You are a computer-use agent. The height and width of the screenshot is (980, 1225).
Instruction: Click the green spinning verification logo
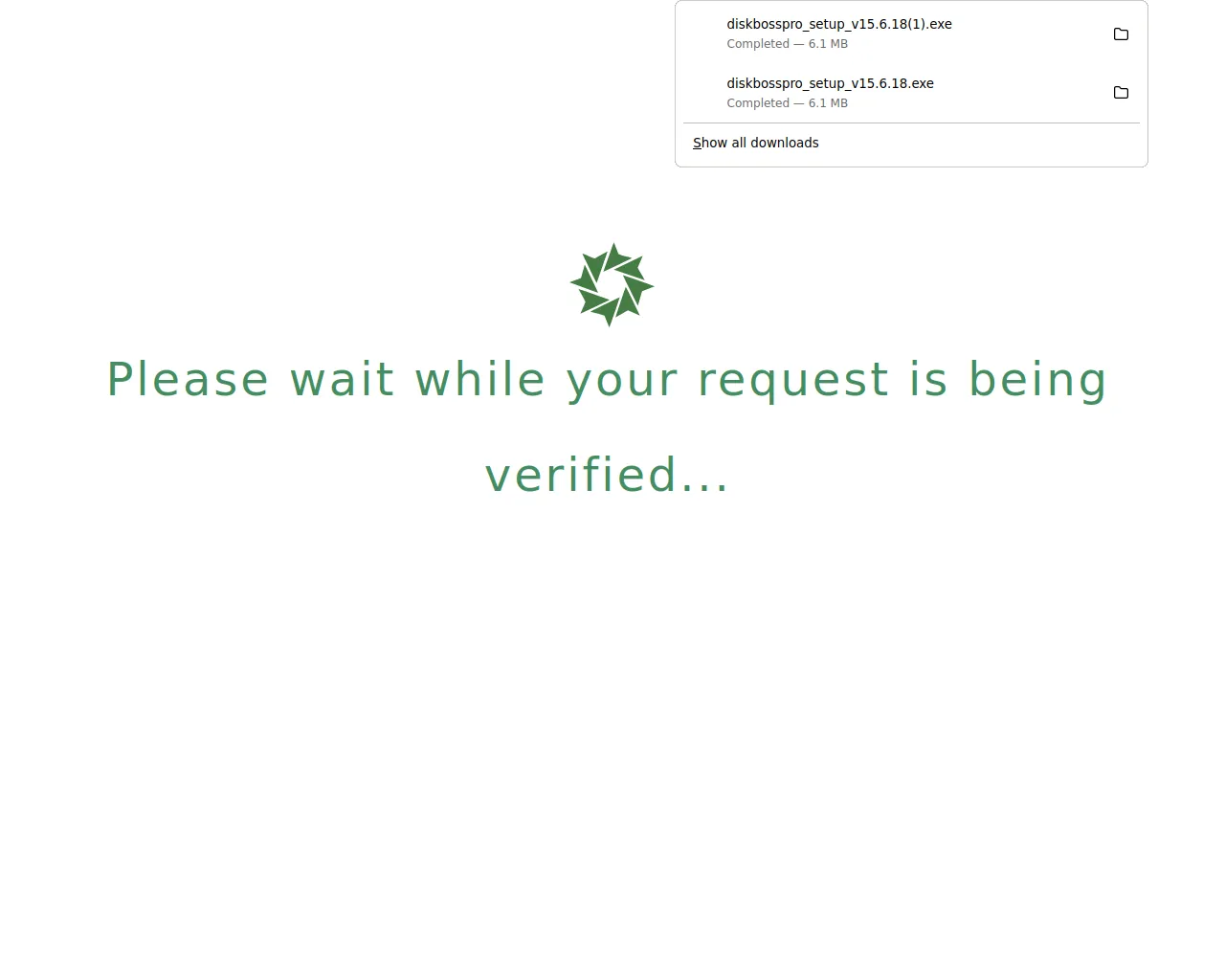612,284
